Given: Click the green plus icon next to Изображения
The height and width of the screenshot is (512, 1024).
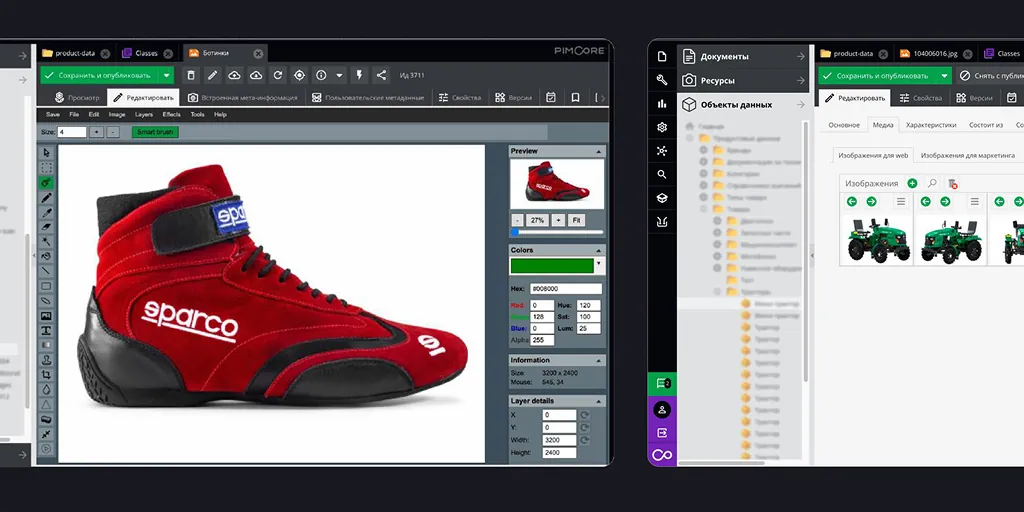Looking at the screenshot, I should coord(912,184).
